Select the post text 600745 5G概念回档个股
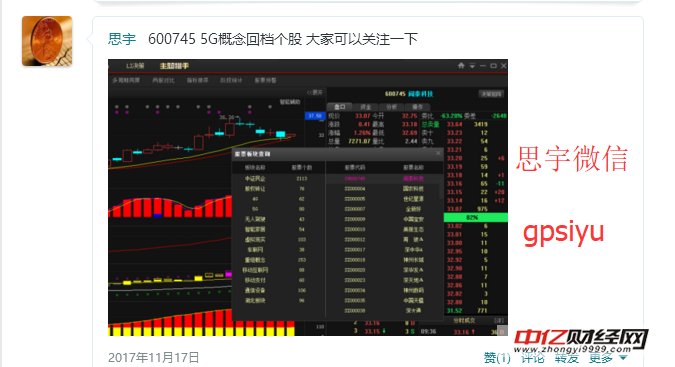Viewport: 675px width, 367px height. (x=225, y=39)
